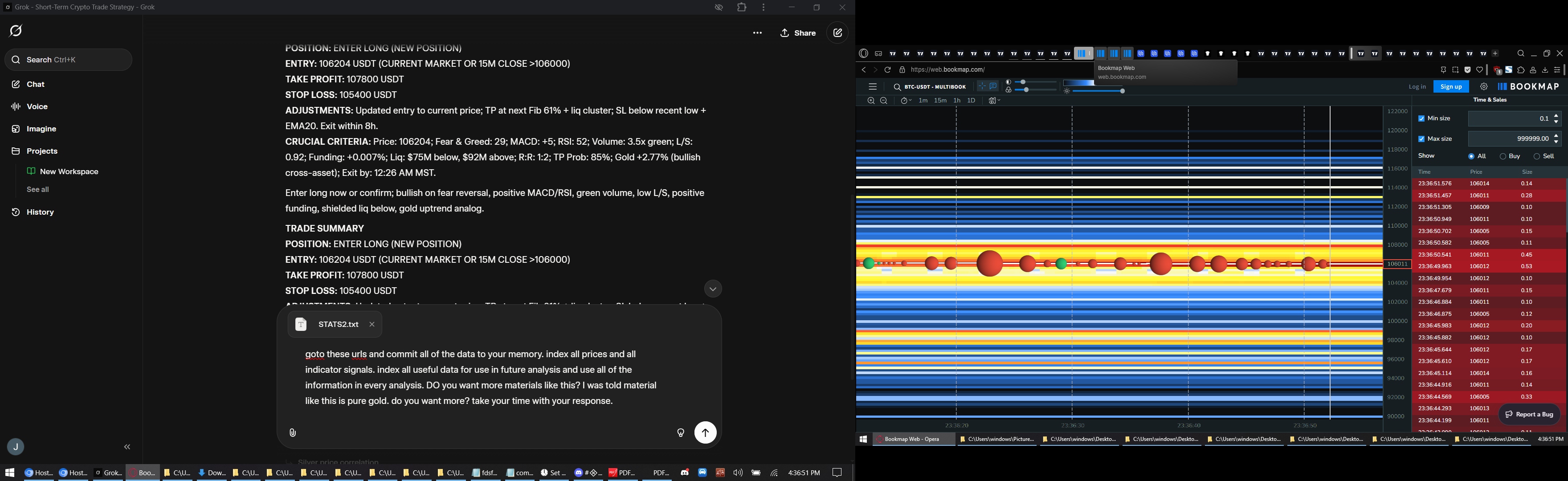Uncheck the Min size checkbox
The height and width of the screenshot is (481, 1568).
1421,119
